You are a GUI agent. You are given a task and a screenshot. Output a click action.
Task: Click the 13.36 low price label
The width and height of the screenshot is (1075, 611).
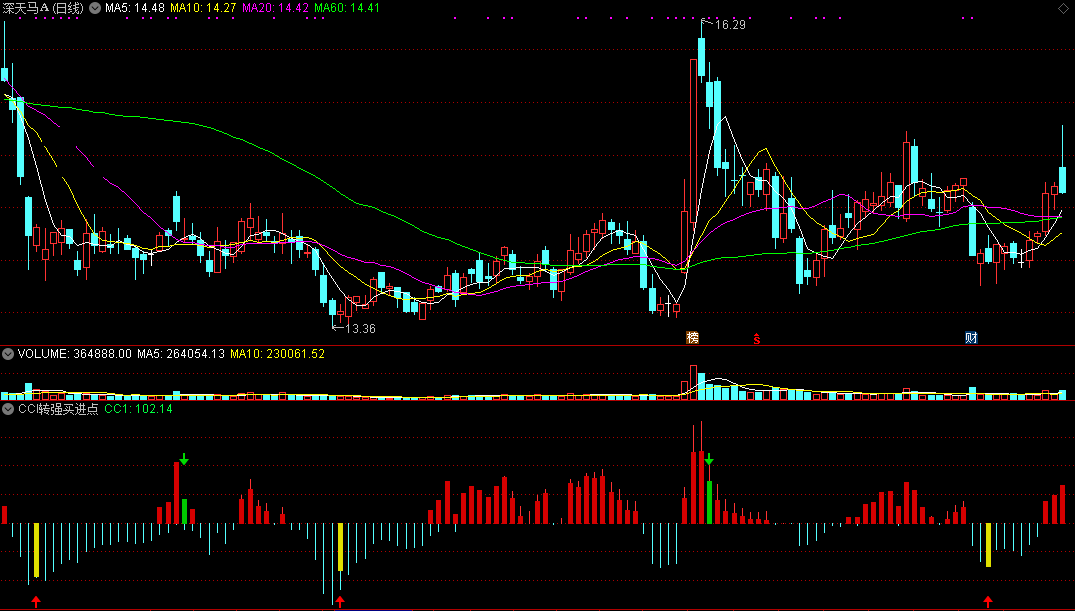pos(360,328)
